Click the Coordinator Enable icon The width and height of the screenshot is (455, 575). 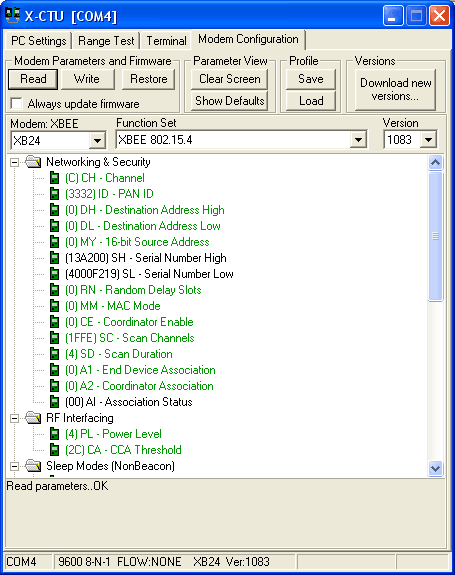click(54, 322)
